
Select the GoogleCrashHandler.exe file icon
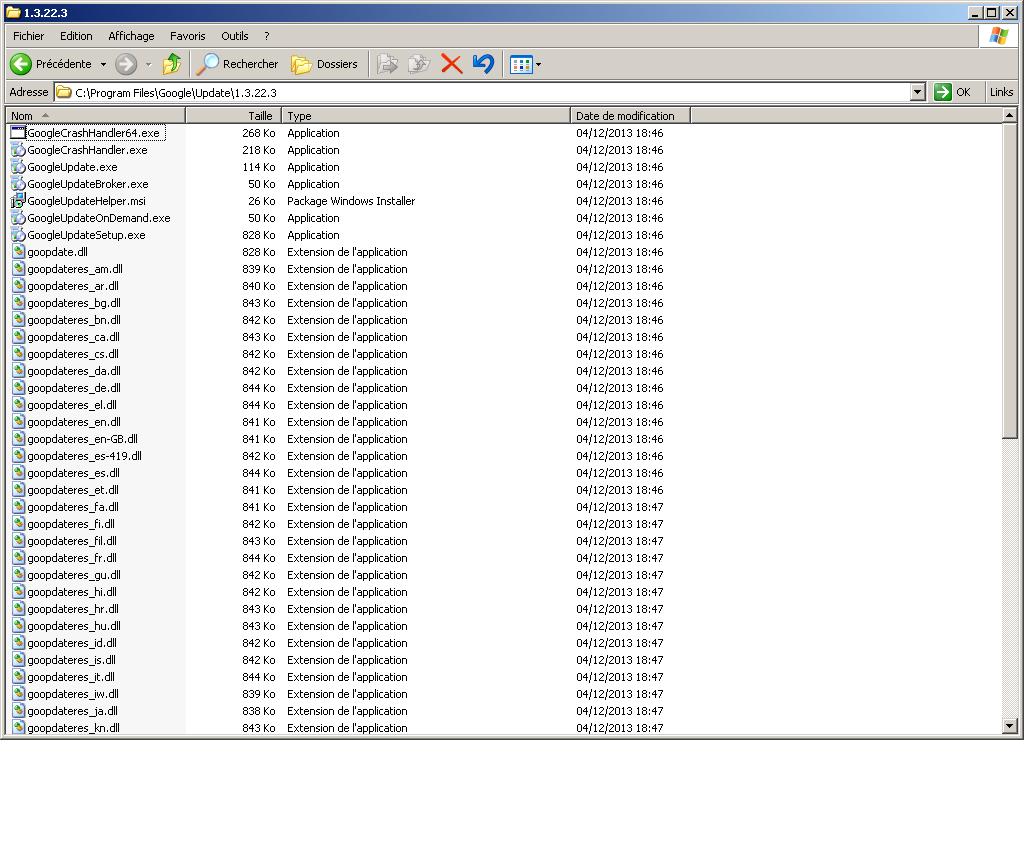pos(18,150)
